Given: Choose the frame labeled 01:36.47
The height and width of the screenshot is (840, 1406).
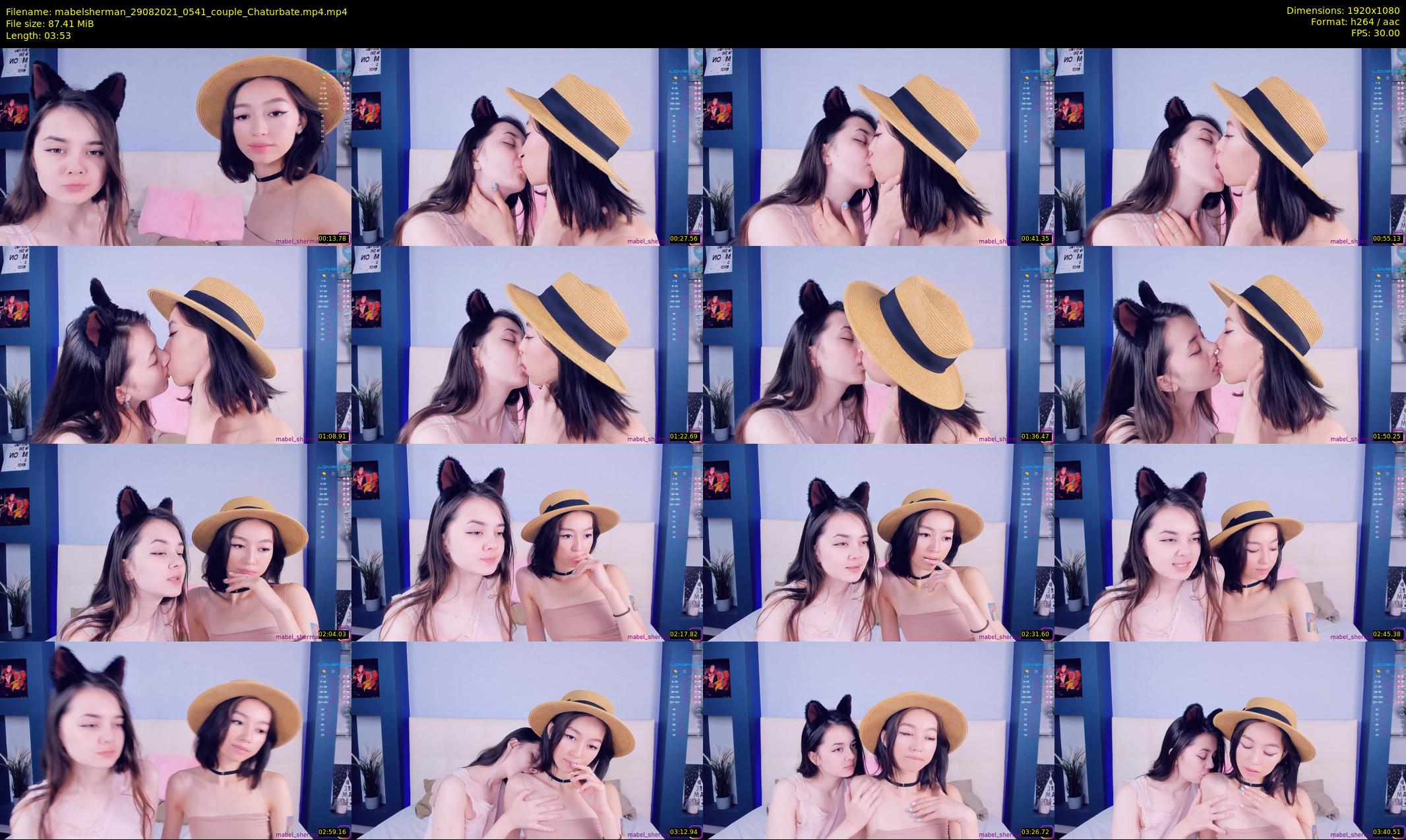Looking at the screenshot, I should pos(878,344).
